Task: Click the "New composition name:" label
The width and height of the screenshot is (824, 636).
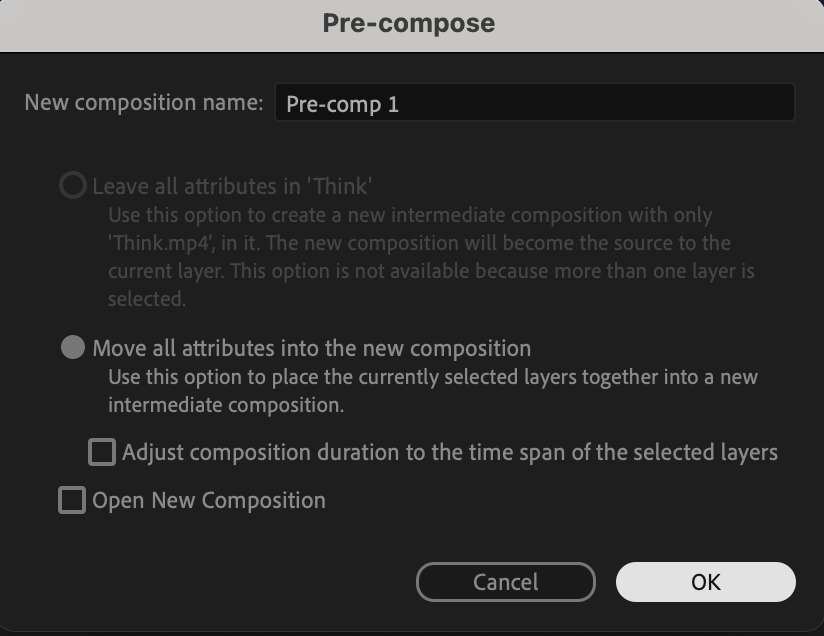Action: [143, 103]
